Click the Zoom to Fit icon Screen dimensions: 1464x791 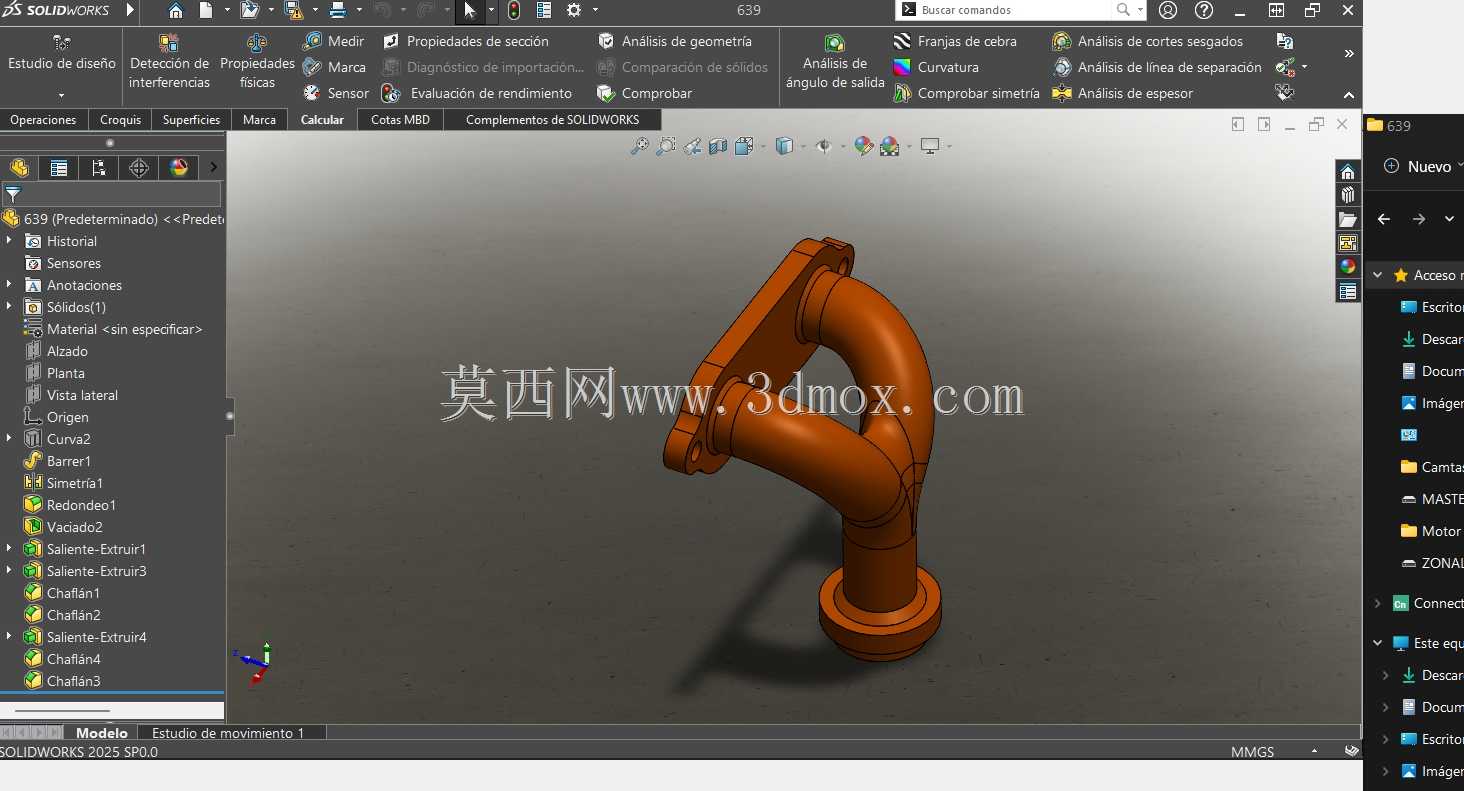[x=639, y=146]
